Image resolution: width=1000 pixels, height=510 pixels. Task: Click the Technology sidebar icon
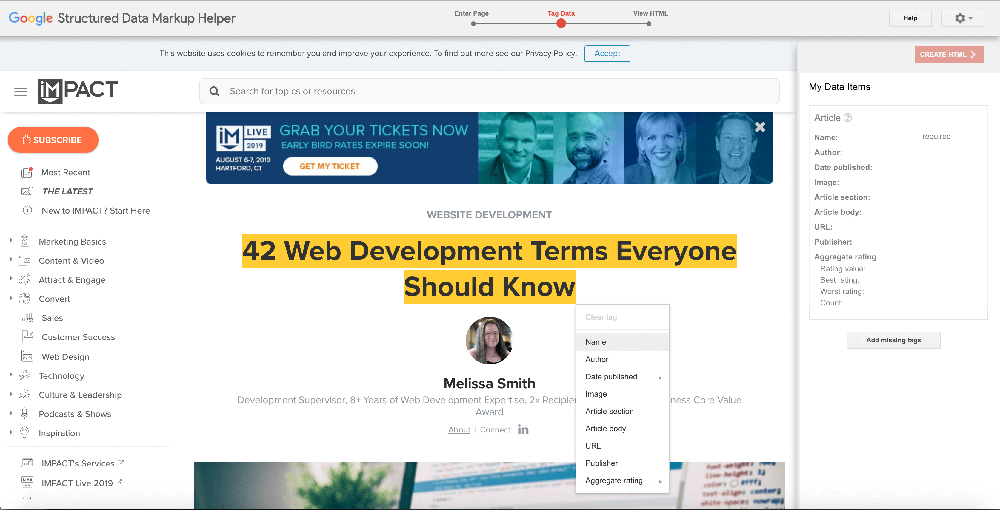point(25,375)
